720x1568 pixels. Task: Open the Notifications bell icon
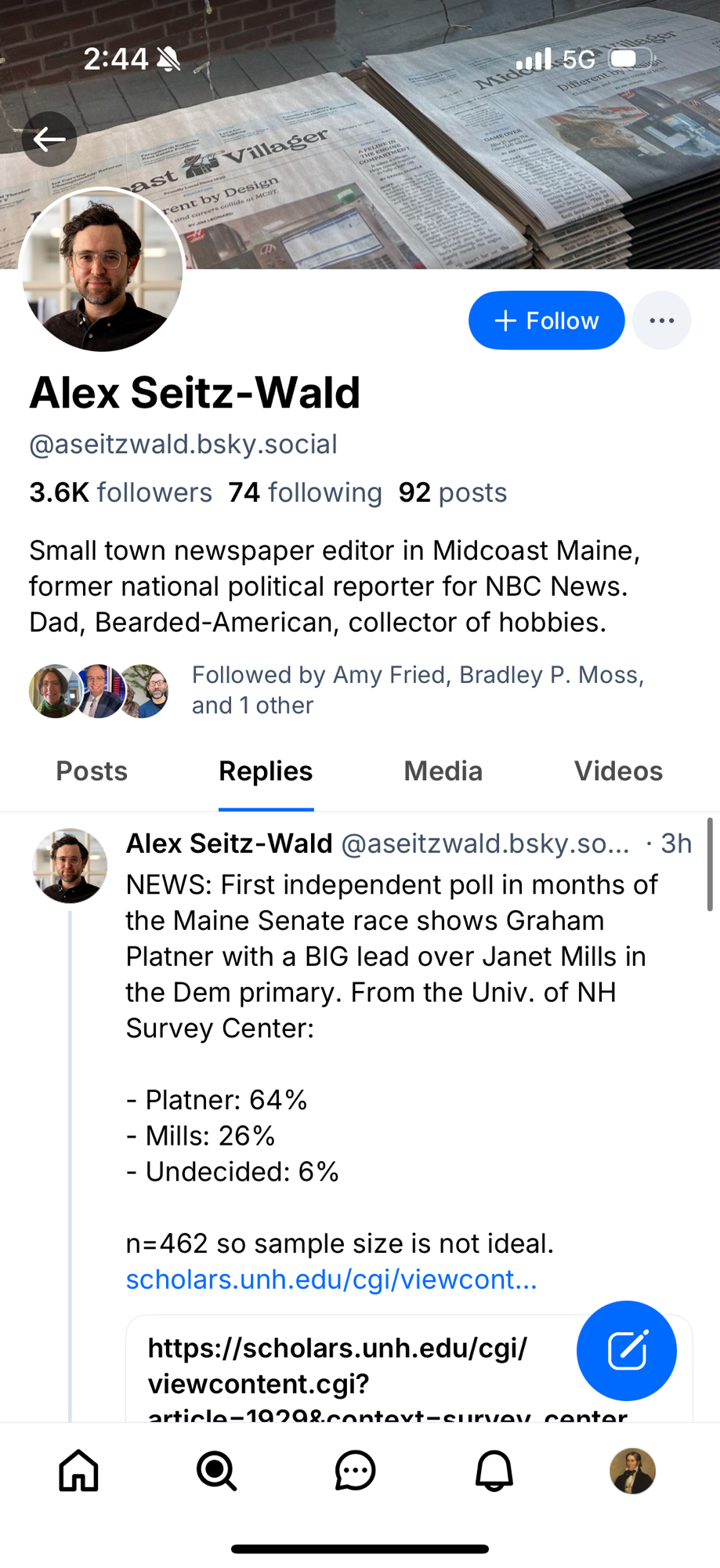pyautogui.click(x=494, y=1470)
